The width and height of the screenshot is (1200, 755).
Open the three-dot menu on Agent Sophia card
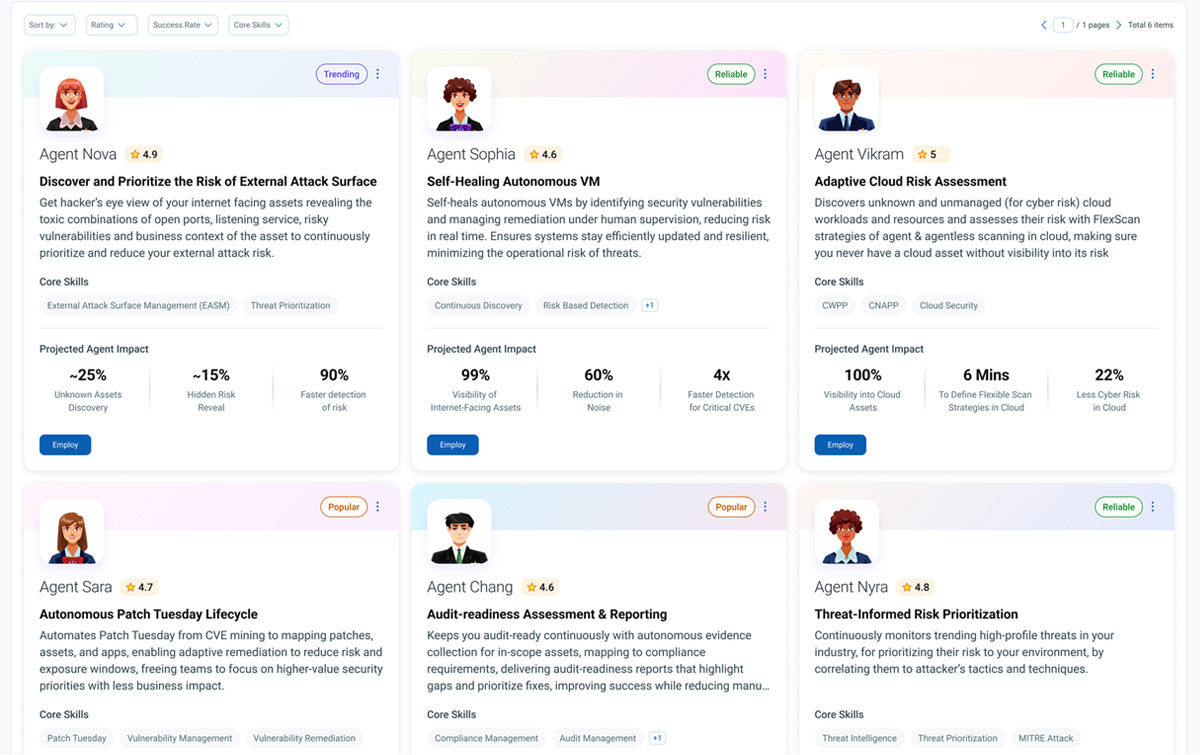point(765,74)
